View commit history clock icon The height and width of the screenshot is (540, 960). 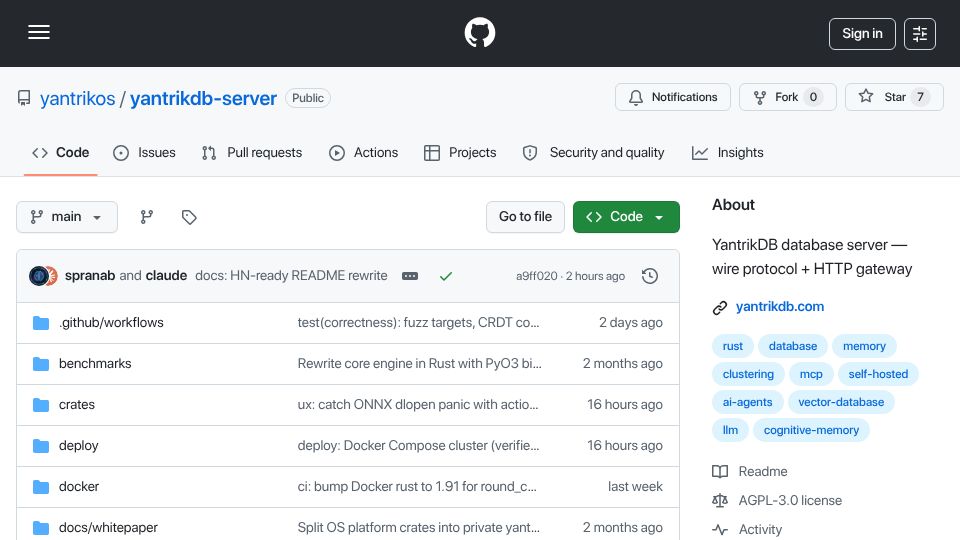(650, 276)
